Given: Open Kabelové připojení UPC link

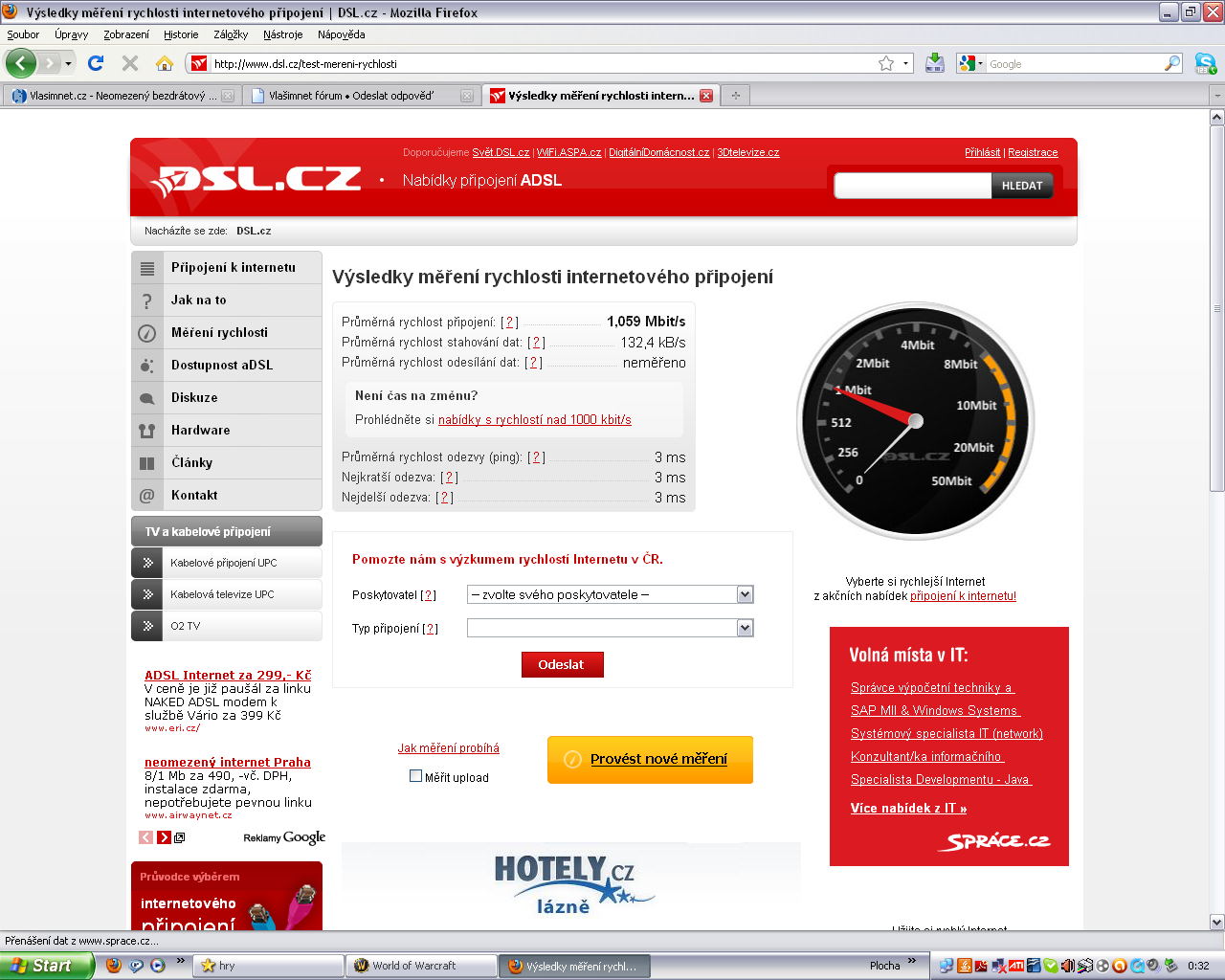Looking at the screenshot, I should click(x=227, y=563).
